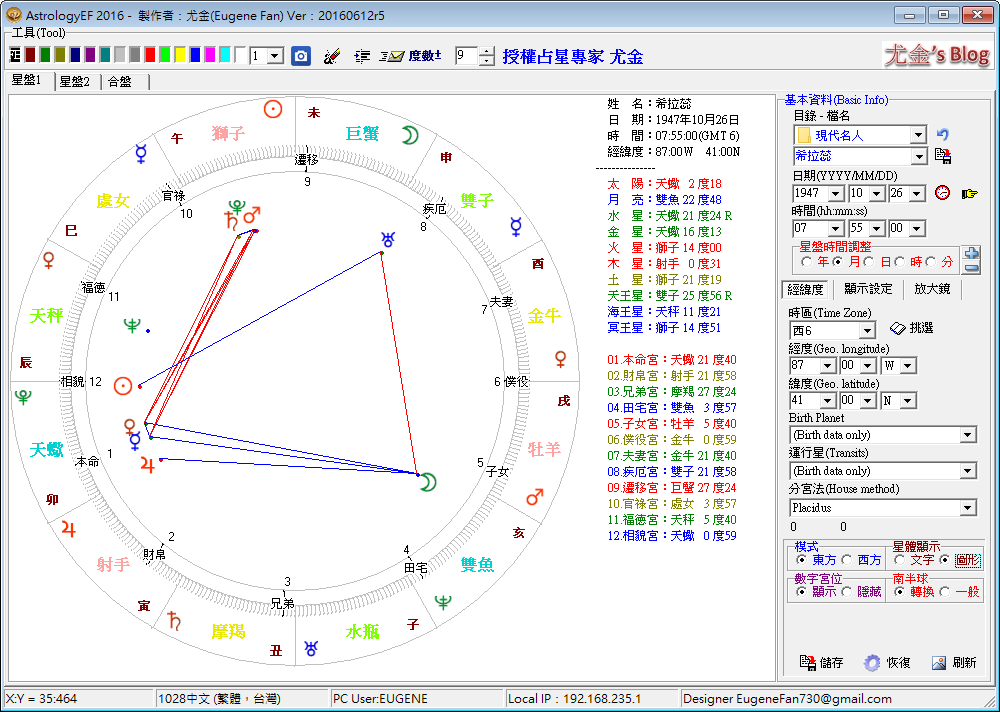Click the line 太陽:天蠍 2度18
Viewport: 1000px width, 712px height.
pos(665,183)
